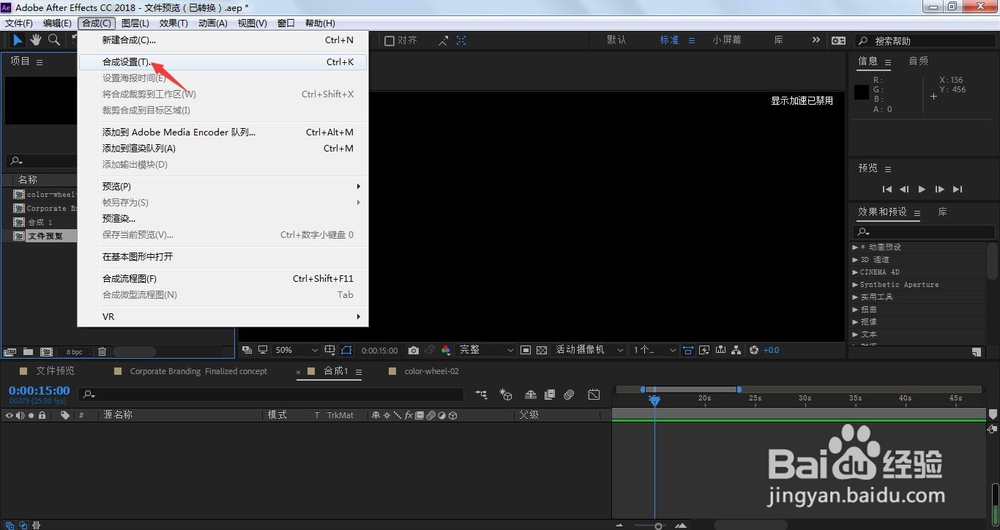Toggle the solo column header

[x=31, y=415]
